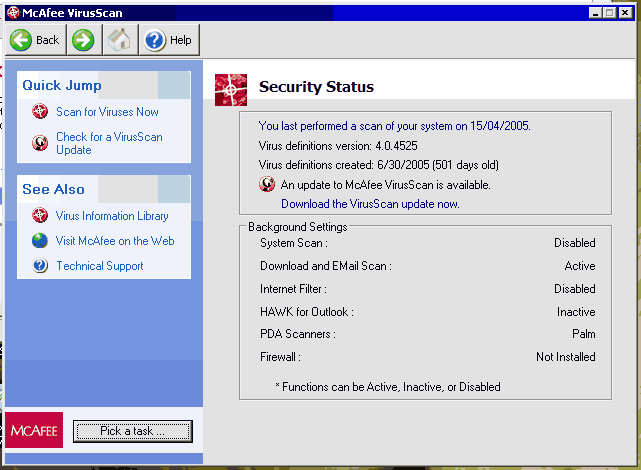Select Check for a VirusScan Update link
The image size is (641, 470).
(x=108, y=143)
